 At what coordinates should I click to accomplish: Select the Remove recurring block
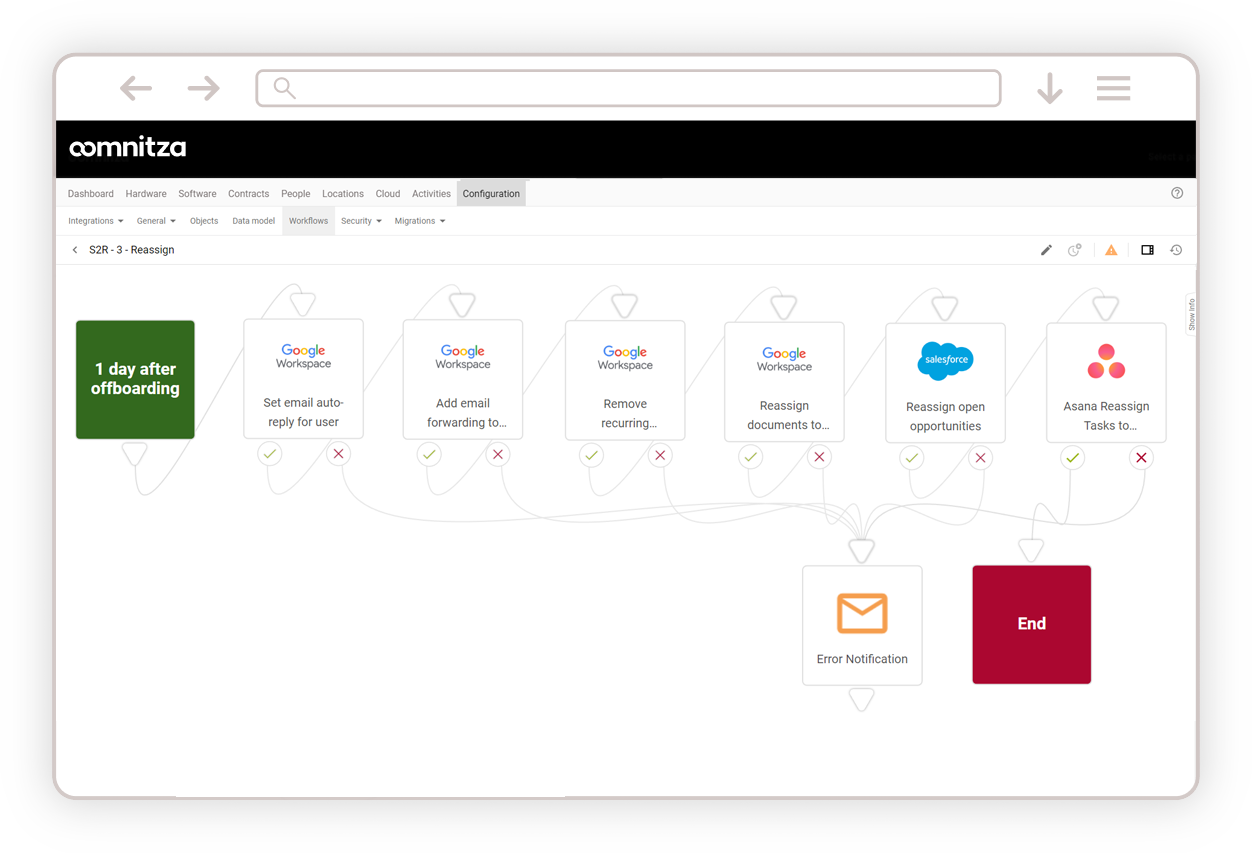point(625,381)
